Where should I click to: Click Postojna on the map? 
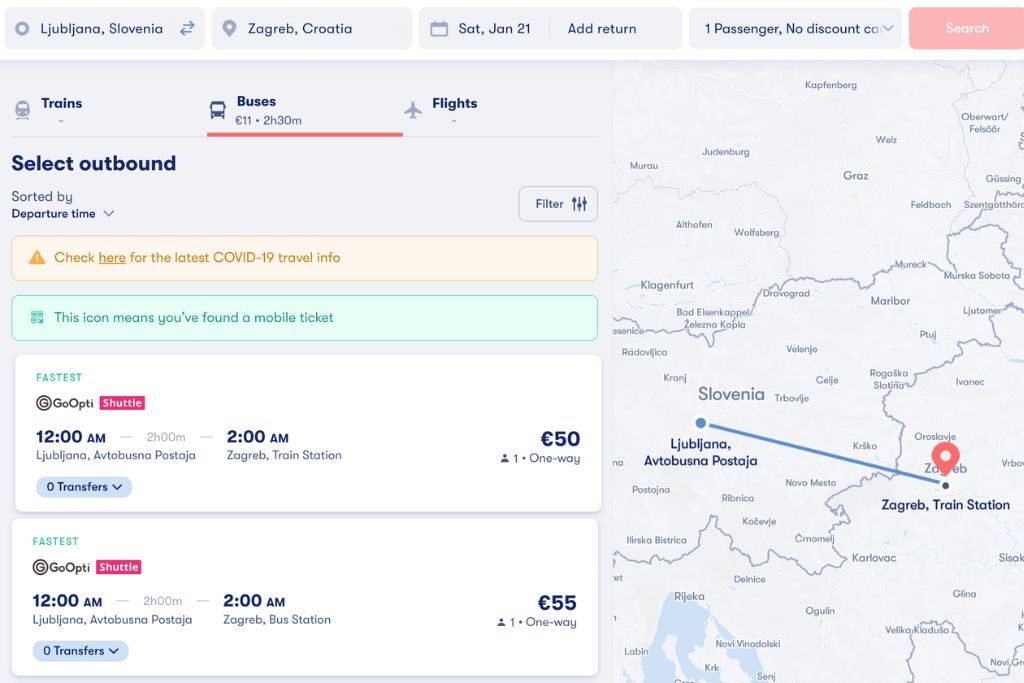(x=650, y=489)
